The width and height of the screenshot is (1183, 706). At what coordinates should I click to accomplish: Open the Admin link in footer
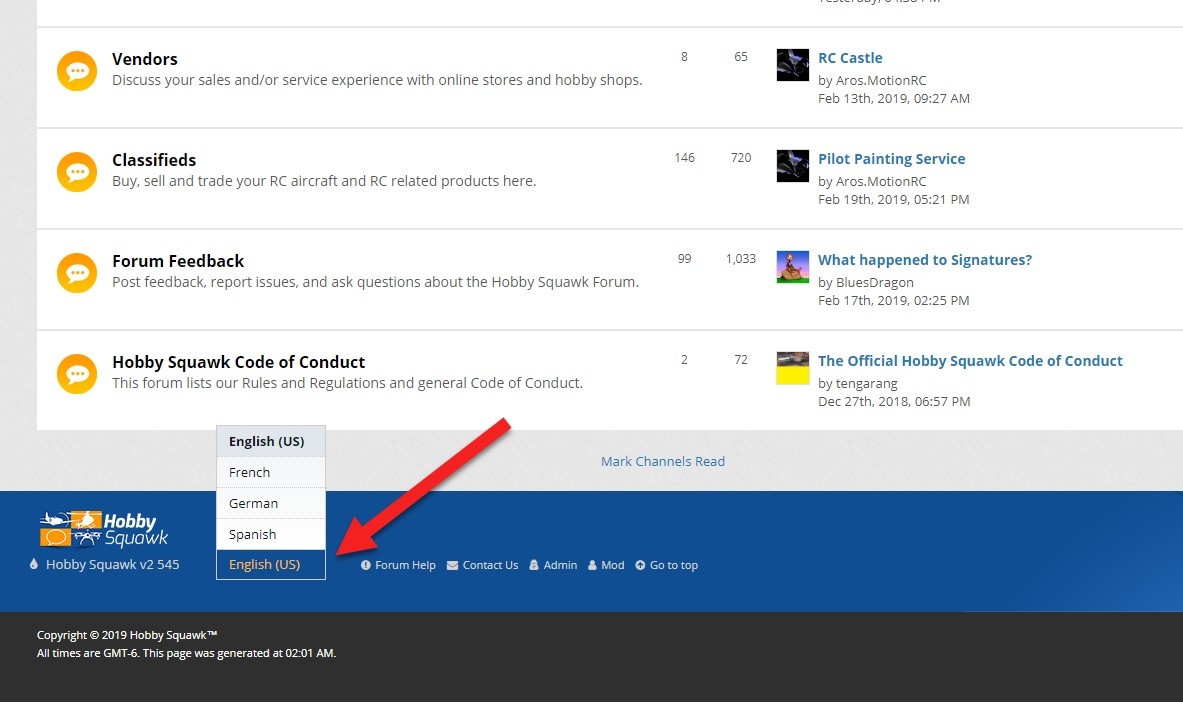click(560, 565)
